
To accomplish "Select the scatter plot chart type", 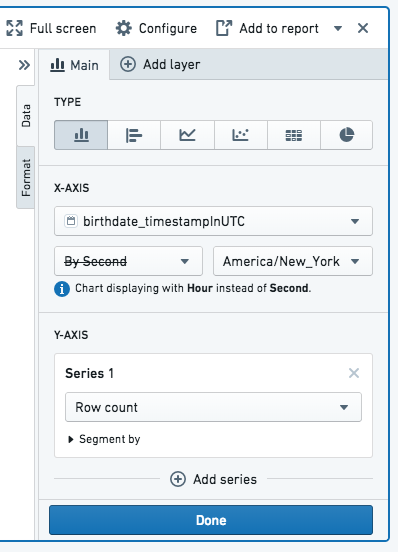I will 241,135.
